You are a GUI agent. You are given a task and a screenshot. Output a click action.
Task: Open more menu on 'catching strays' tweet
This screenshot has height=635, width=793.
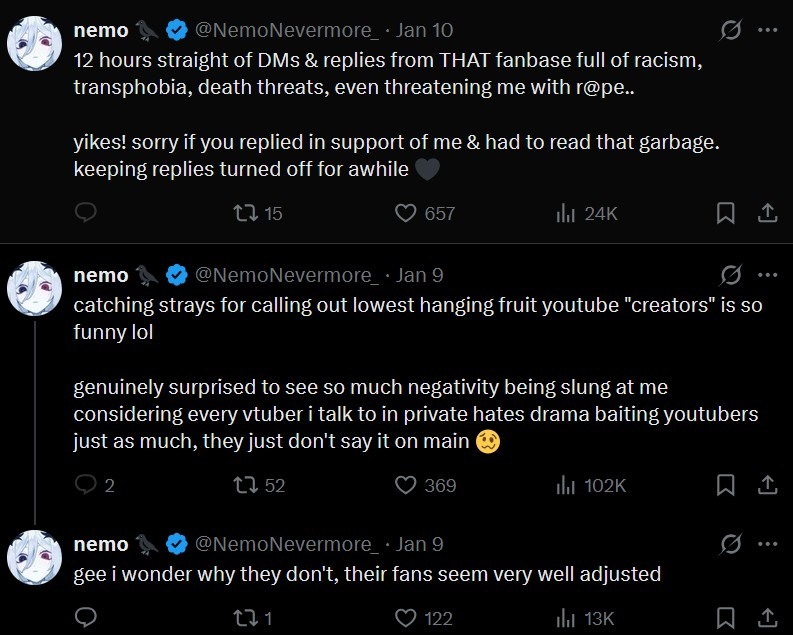click(767, 275)
